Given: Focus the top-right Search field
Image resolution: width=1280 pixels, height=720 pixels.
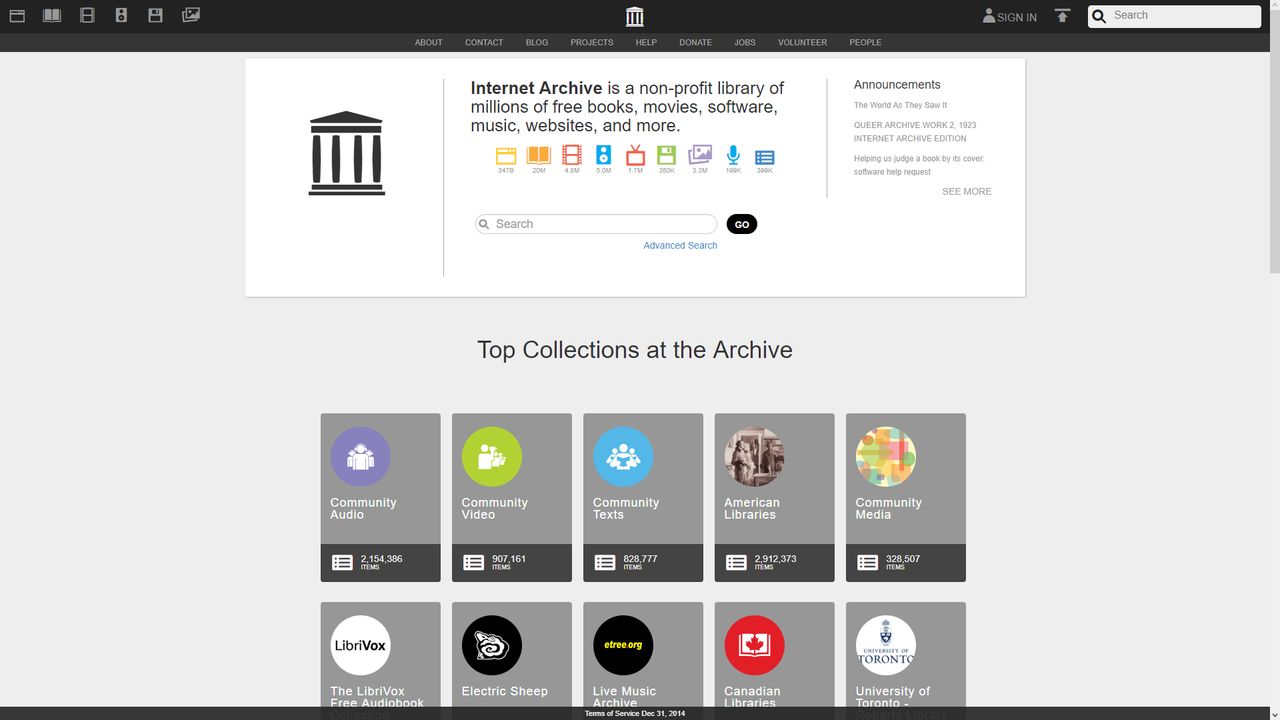Looking at the screenshot, I should tap(1174, 16).
